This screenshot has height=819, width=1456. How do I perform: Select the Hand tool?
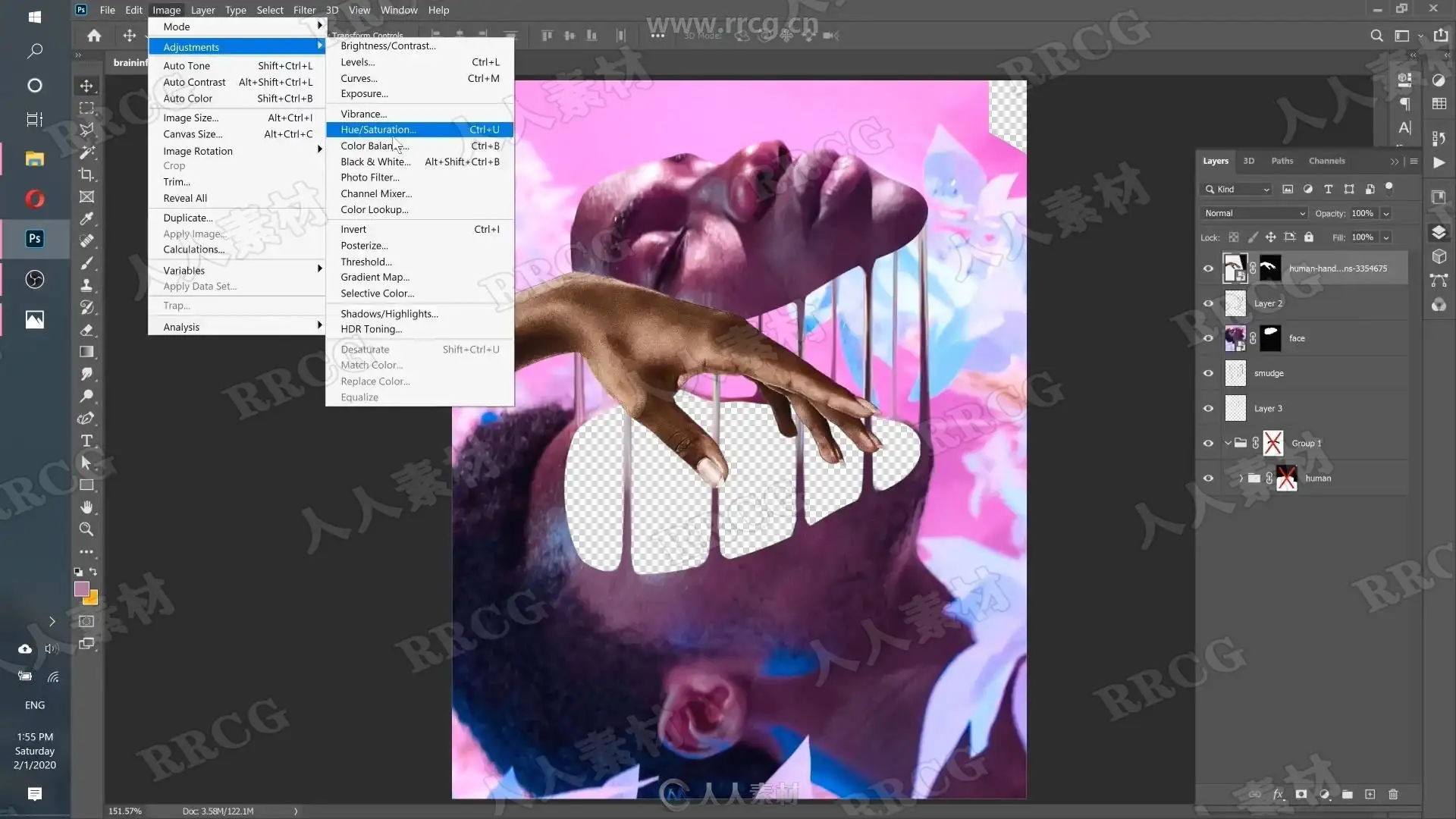tap(86, 507)
